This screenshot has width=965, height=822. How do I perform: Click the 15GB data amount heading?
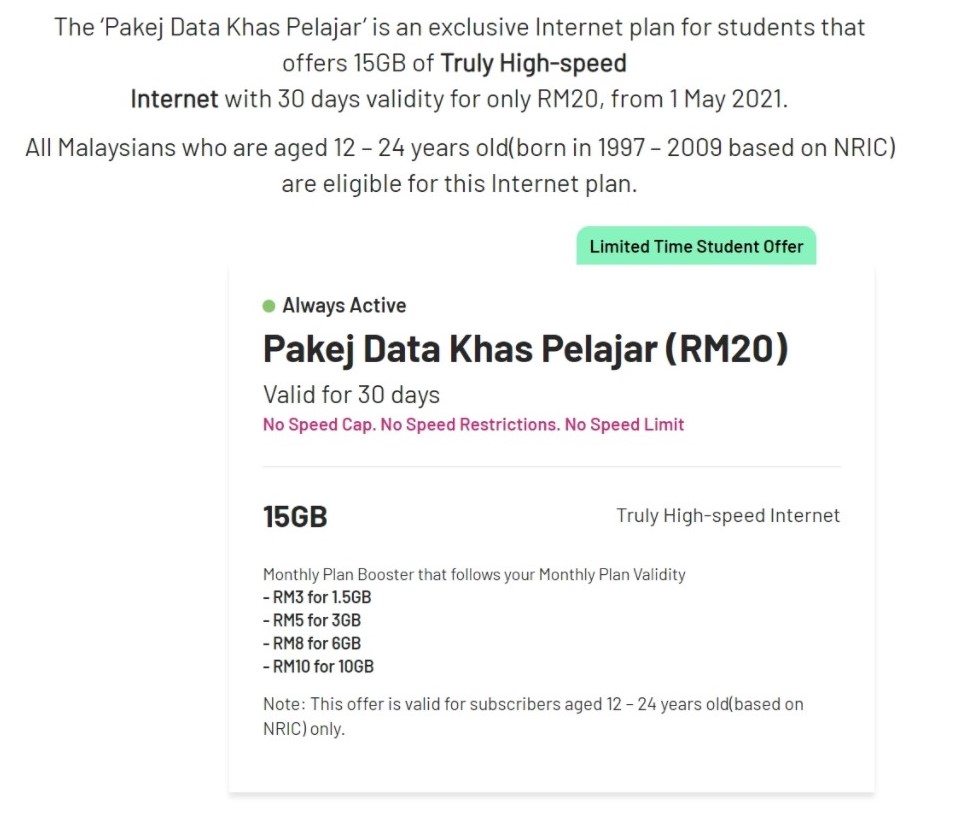tap(295, 516)
